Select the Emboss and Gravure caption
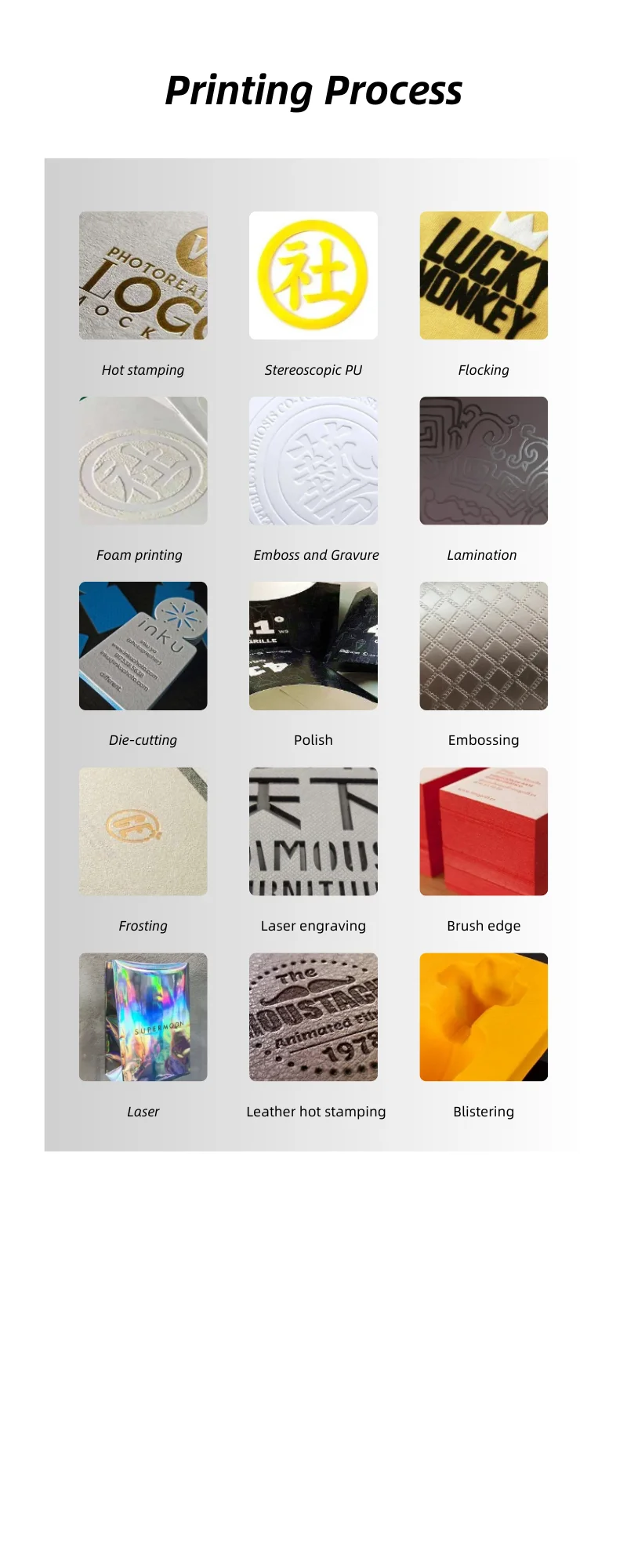Image resolution: width=627 pixels, height=1568 pixels. pos(316,555)
